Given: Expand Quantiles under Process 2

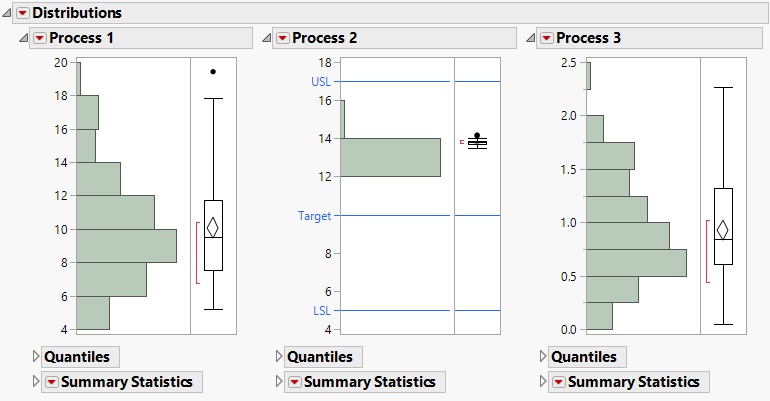Looking at the screenshot, I should tap(280, 357).
